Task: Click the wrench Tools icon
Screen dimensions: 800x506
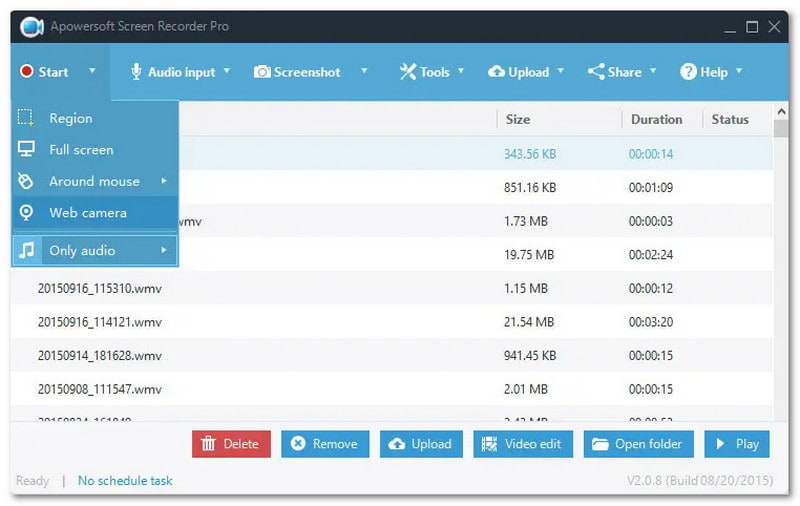Action: (408, 71)
